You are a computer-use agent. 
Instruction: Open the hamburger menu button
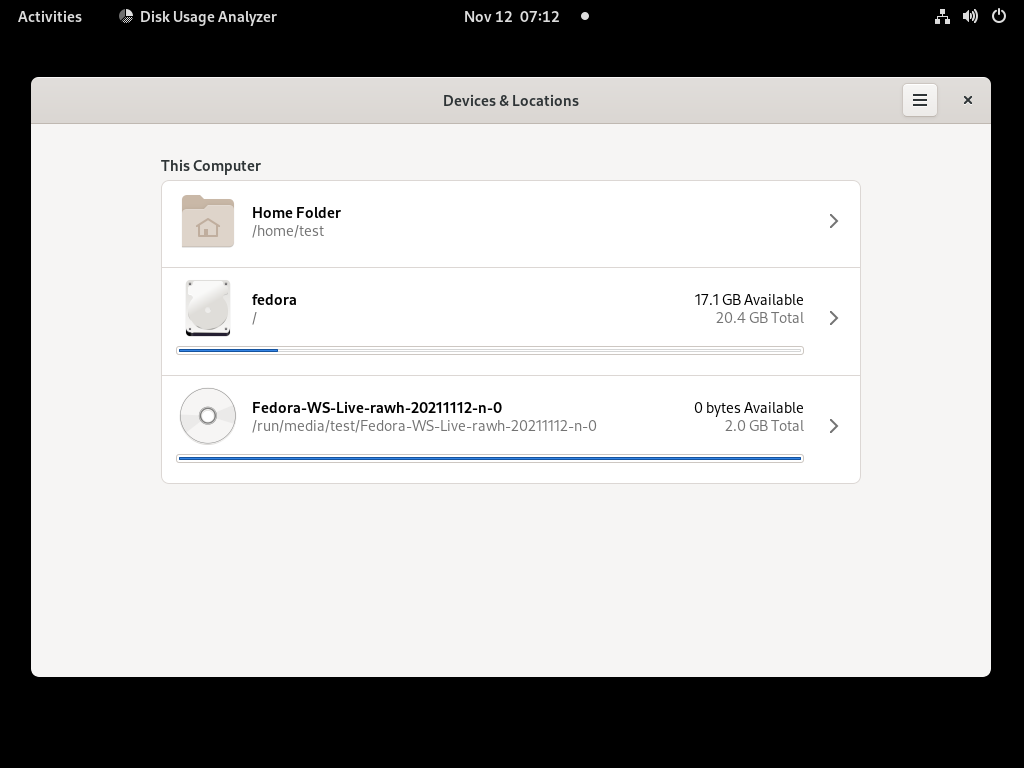tap(920, 100)
